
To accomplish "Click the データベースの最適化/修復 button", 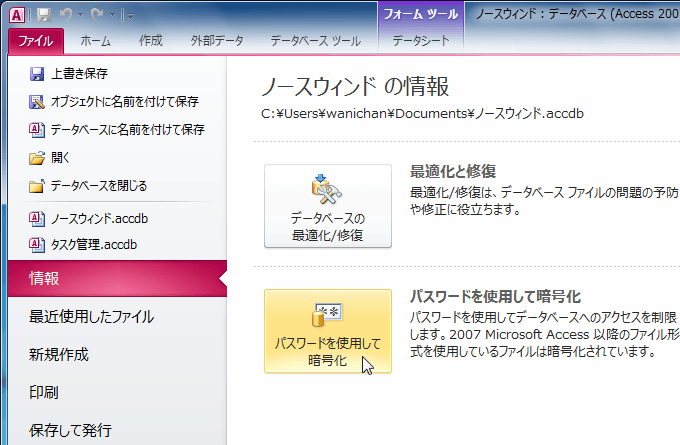I will pos(328,206).
